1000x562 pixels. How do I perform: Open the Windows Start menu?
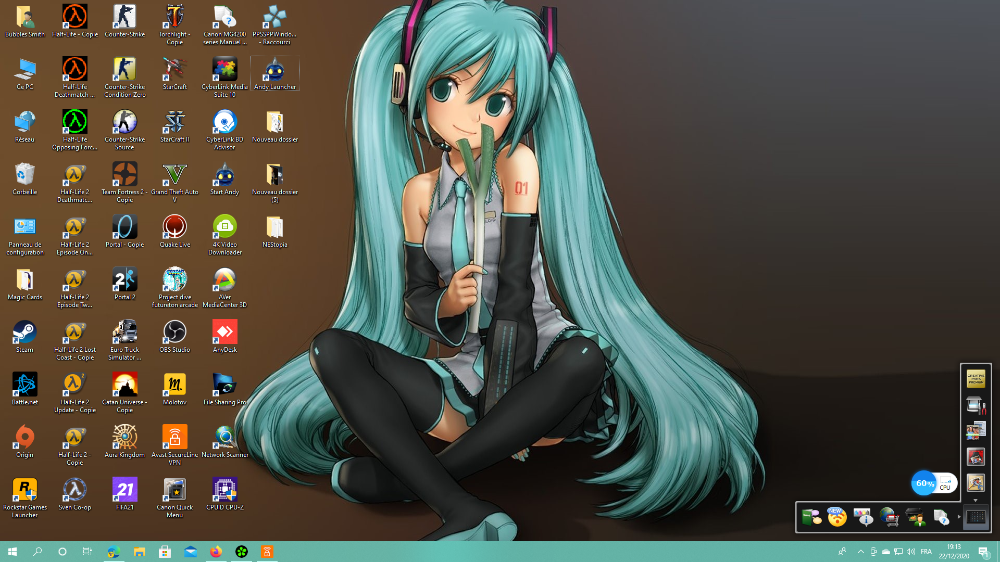click(12, 551)
